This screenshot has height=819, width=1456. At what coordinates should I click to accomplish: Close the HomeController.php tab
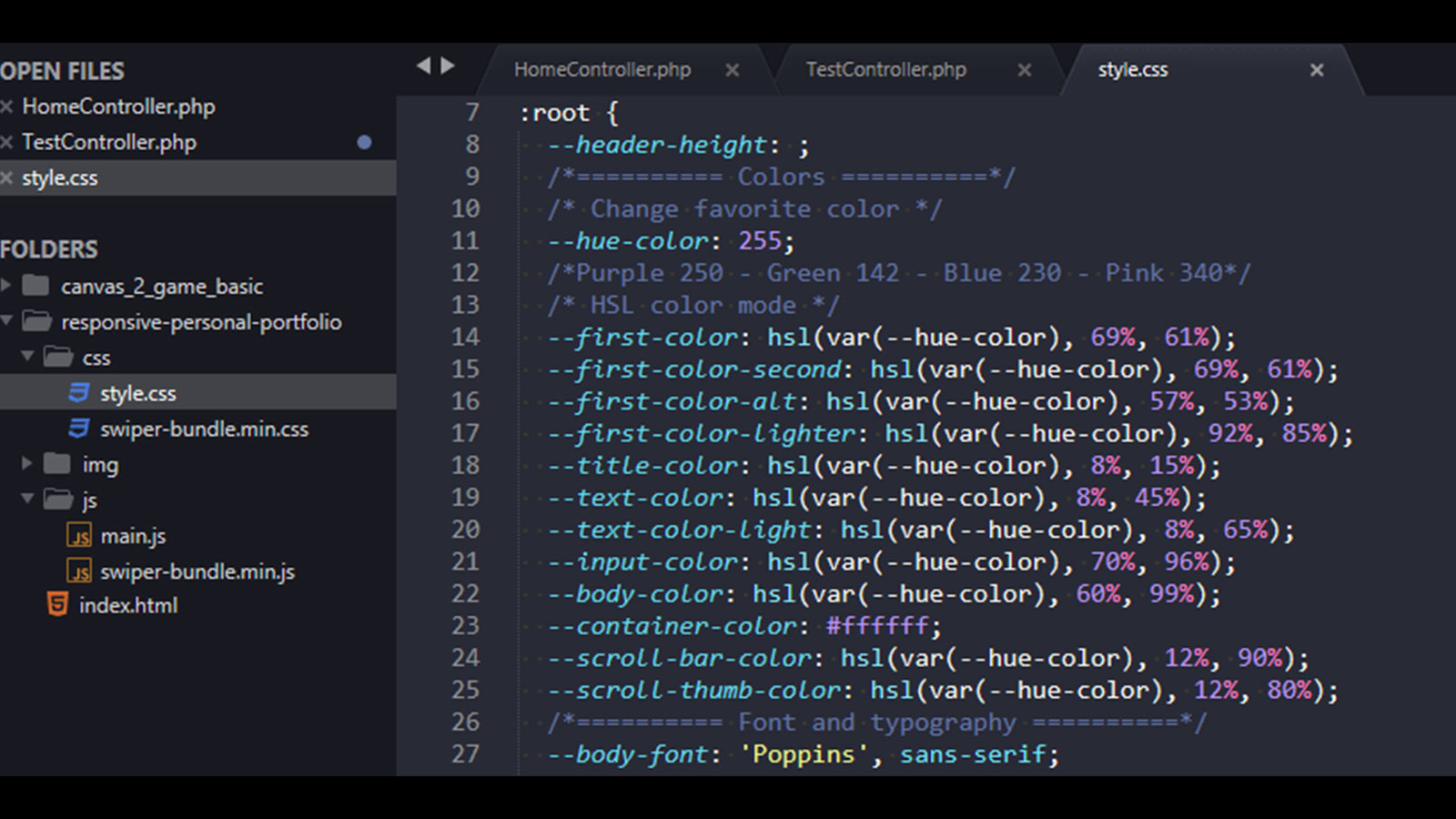[733, 70]
